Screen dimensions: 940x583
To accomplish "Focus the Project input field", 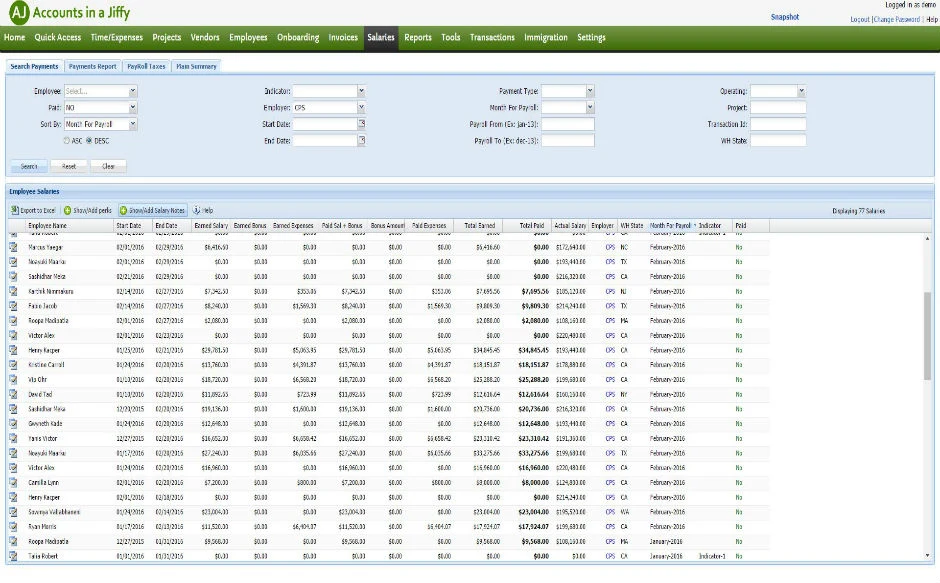I will (x=778, y=107).
